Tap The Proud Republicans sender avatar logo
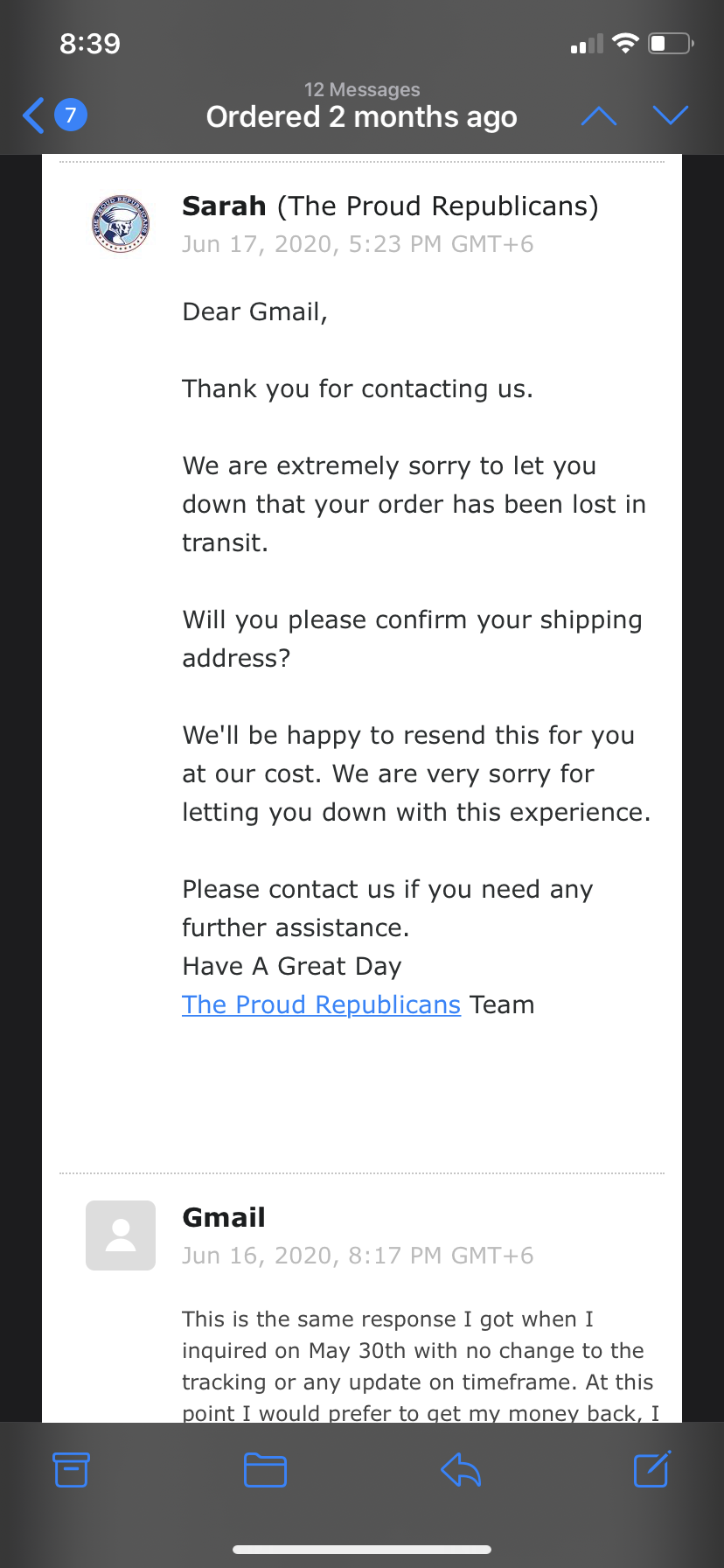 click(x=121, y=223)
